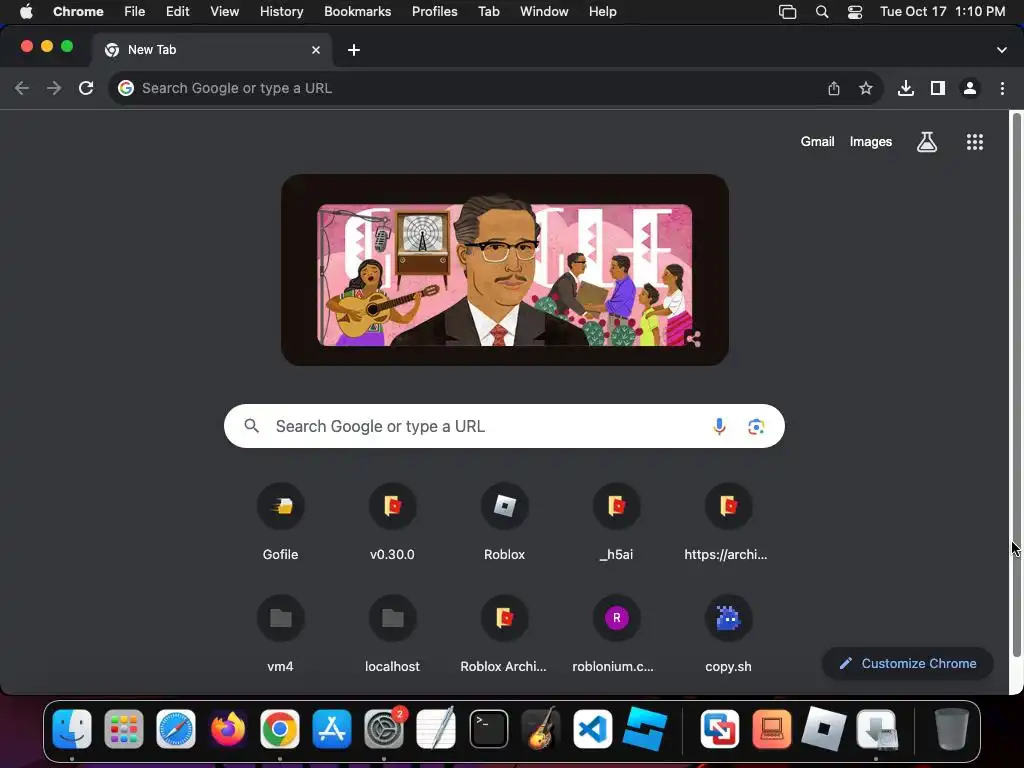Open Search Labs flask icon
This screenshot has width=1024, height=768.
[x=927, y=142]
